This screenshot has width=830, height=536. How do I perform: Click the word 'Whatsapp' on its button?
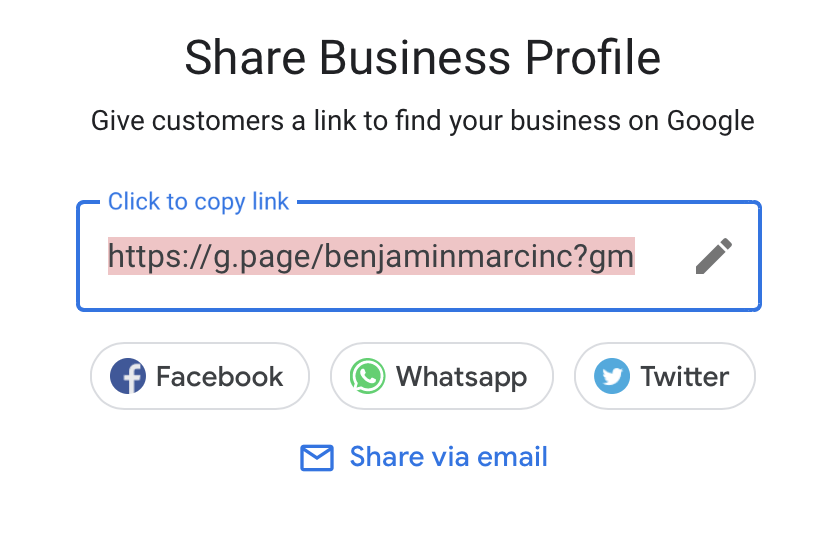(x=462, y=378)
